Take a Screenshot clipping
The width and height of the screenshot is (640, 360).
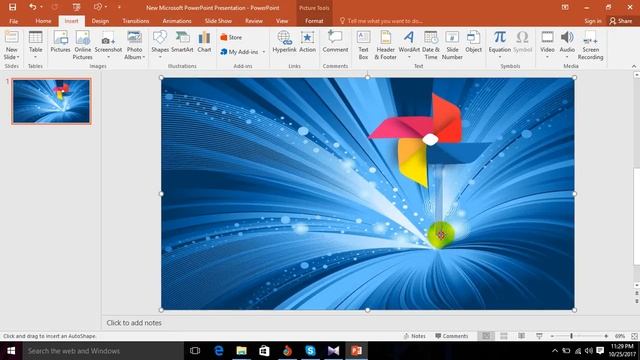click(108, 45)
